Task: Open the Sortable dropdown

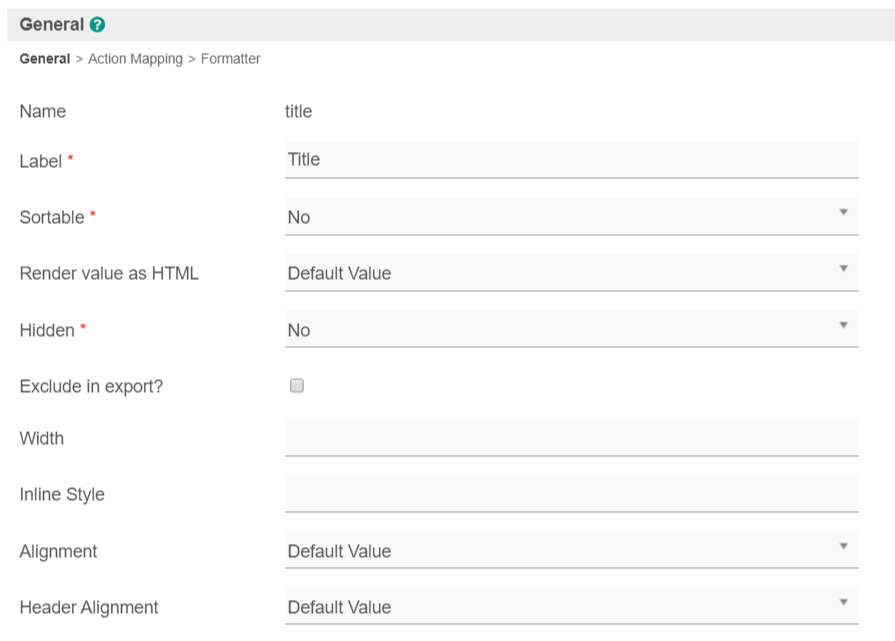Action: [x=570, y=217]
